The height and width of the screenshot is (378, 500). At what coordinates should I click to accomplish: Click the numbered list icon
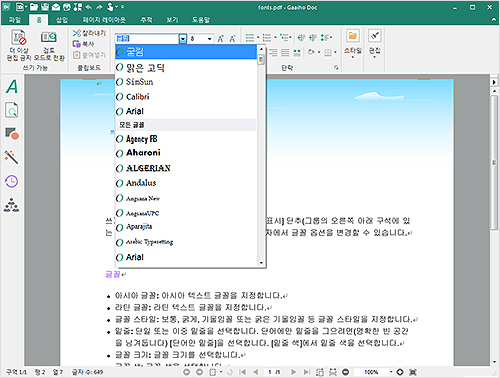pos(267,38)
